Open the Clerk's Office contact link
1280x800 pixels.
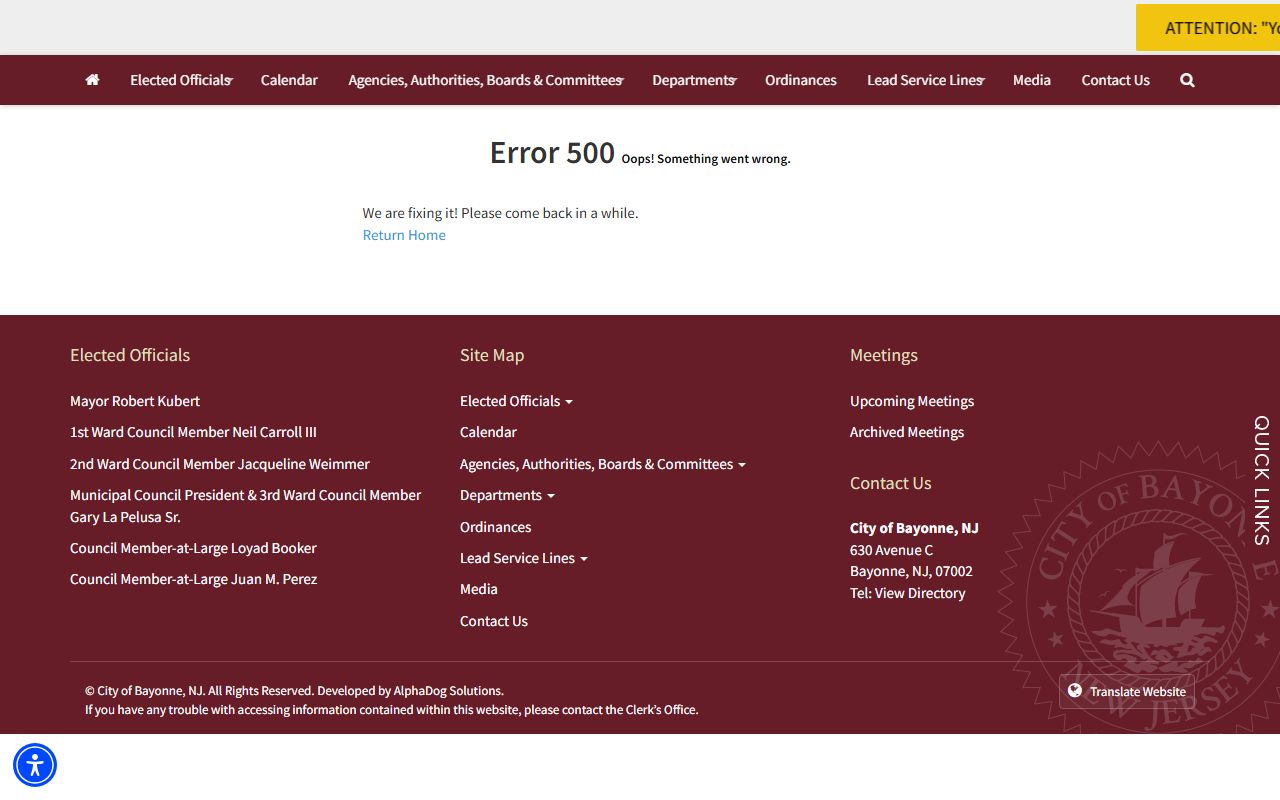pyautogui.click(x=661, y=710)
